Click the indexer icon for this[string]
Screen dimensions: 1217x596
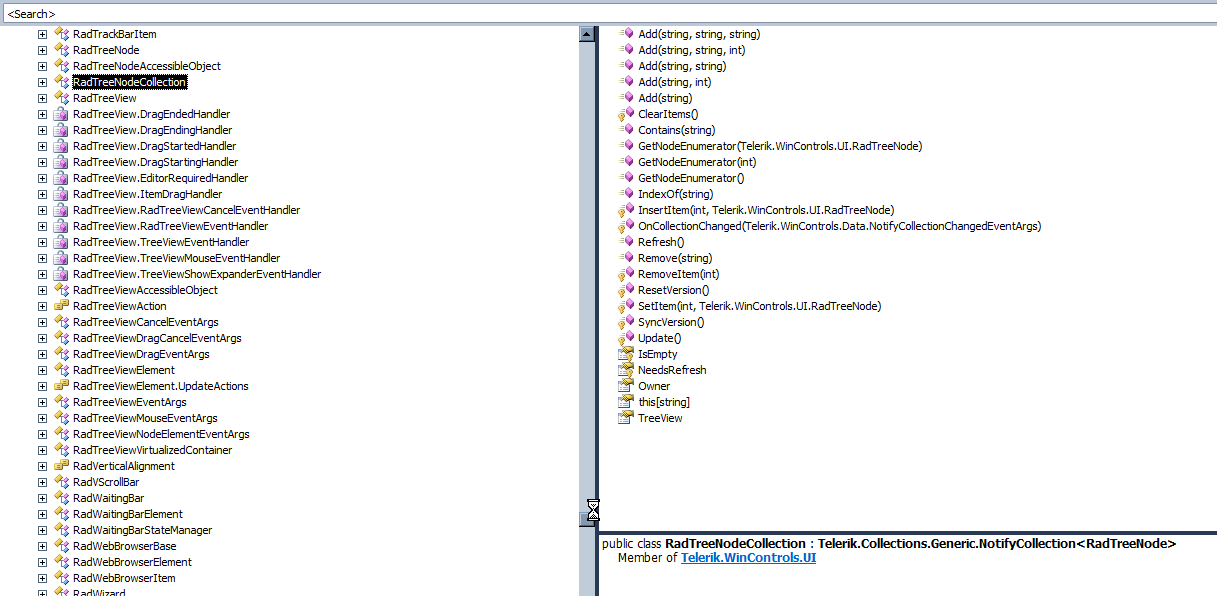(626, 402)
